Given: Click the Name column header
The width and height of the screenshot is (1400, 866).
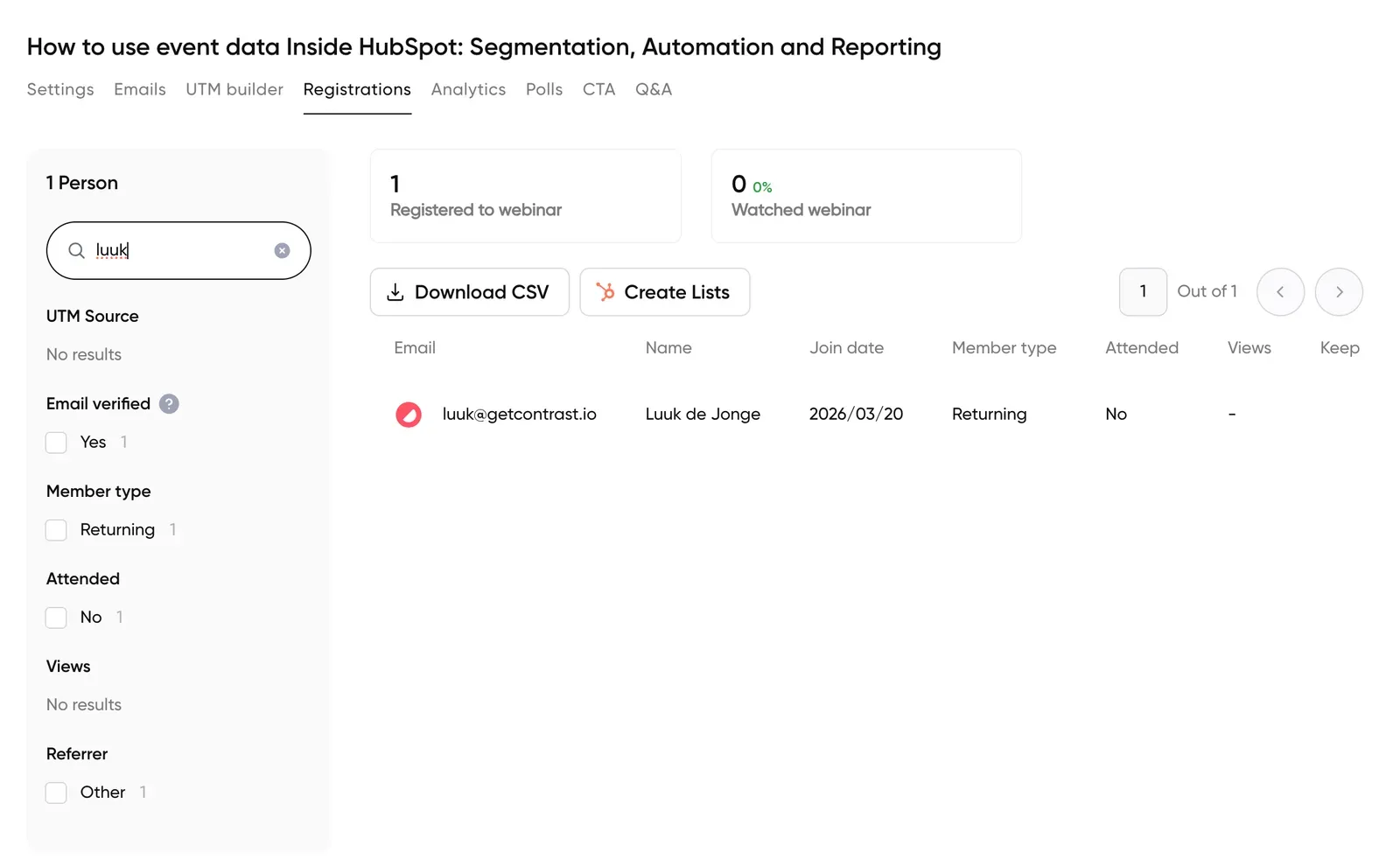Looking at the screenshot, I should click(x=668, y=348).
